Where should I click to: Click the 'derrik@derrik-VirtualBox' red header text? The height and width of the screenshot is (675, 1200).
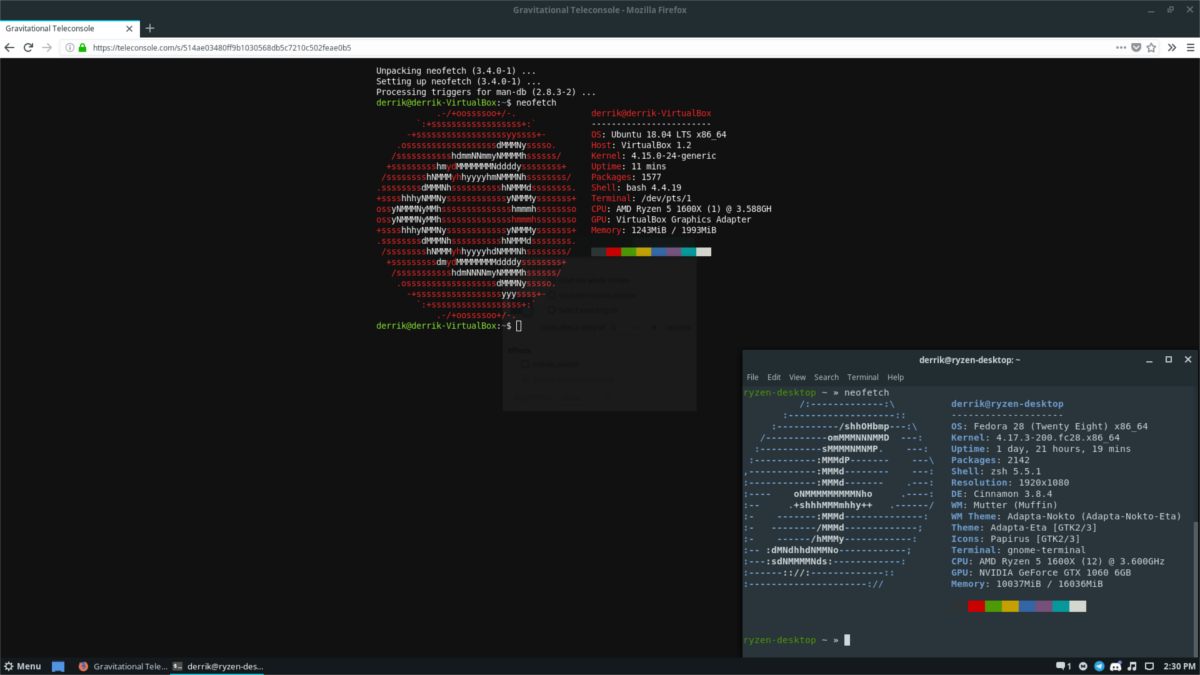(x=651, y=113)
